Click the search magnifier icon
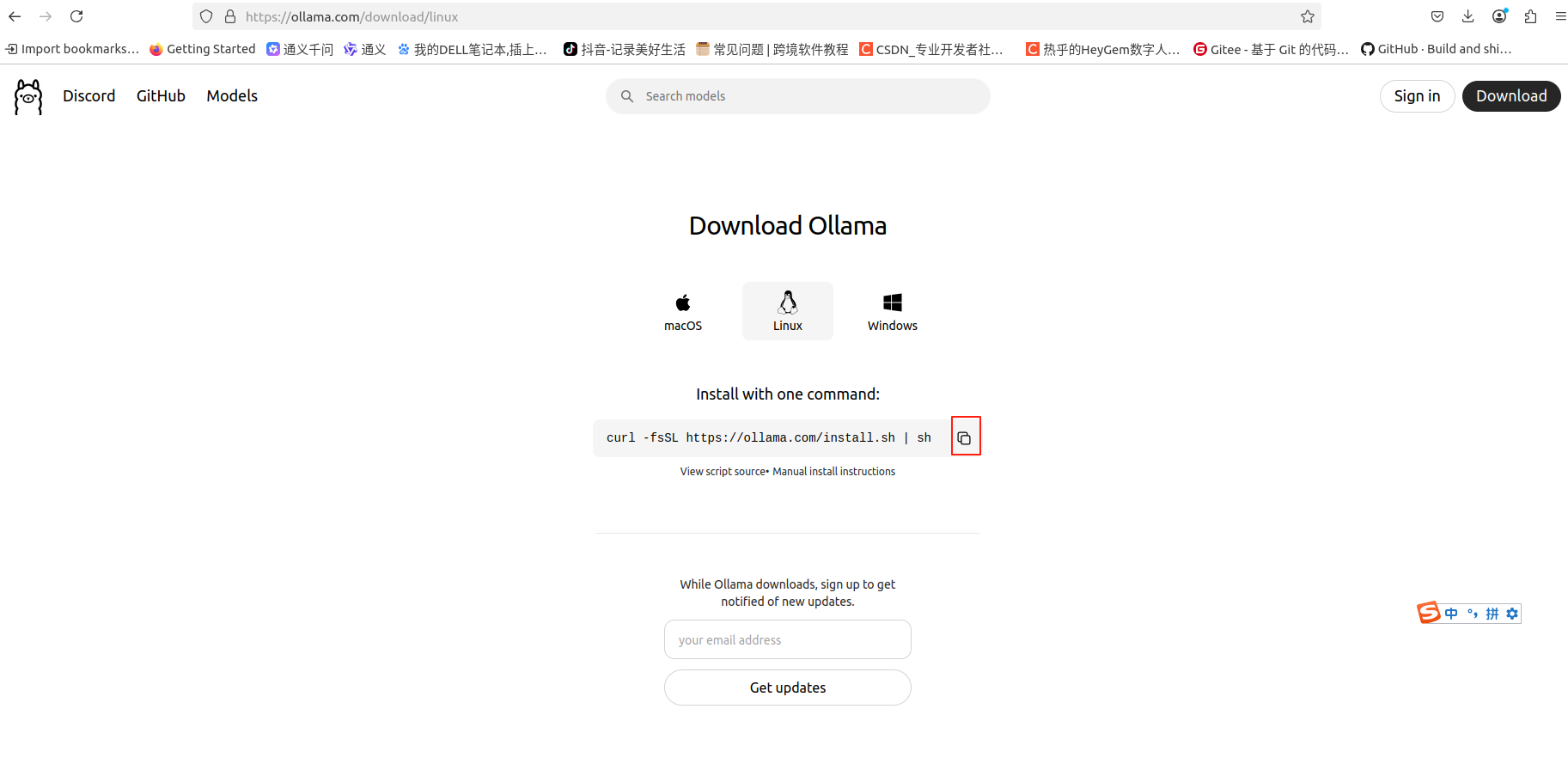 coord(627,96)
